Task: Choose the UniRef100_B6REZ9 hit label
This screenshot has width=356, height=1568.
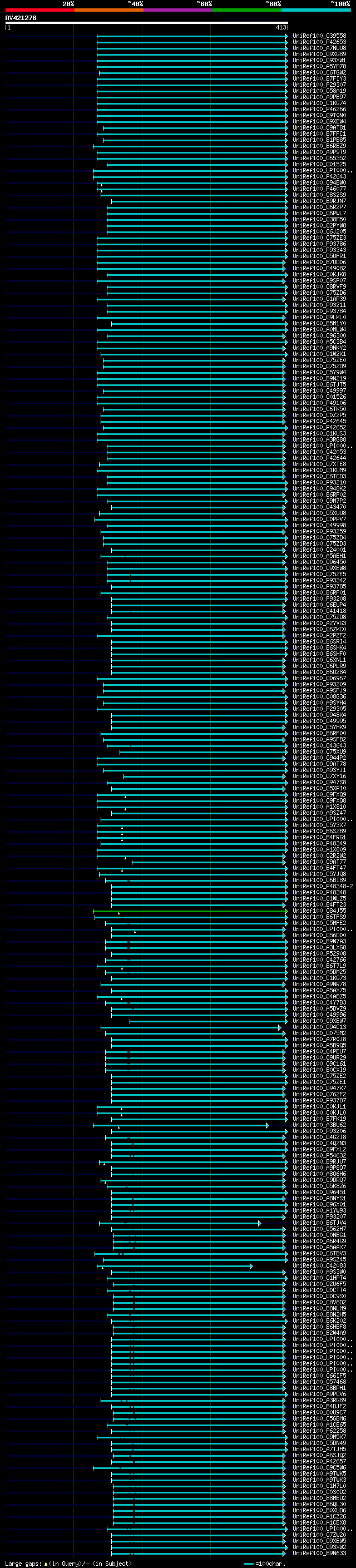Action: [x=319, y=146]
